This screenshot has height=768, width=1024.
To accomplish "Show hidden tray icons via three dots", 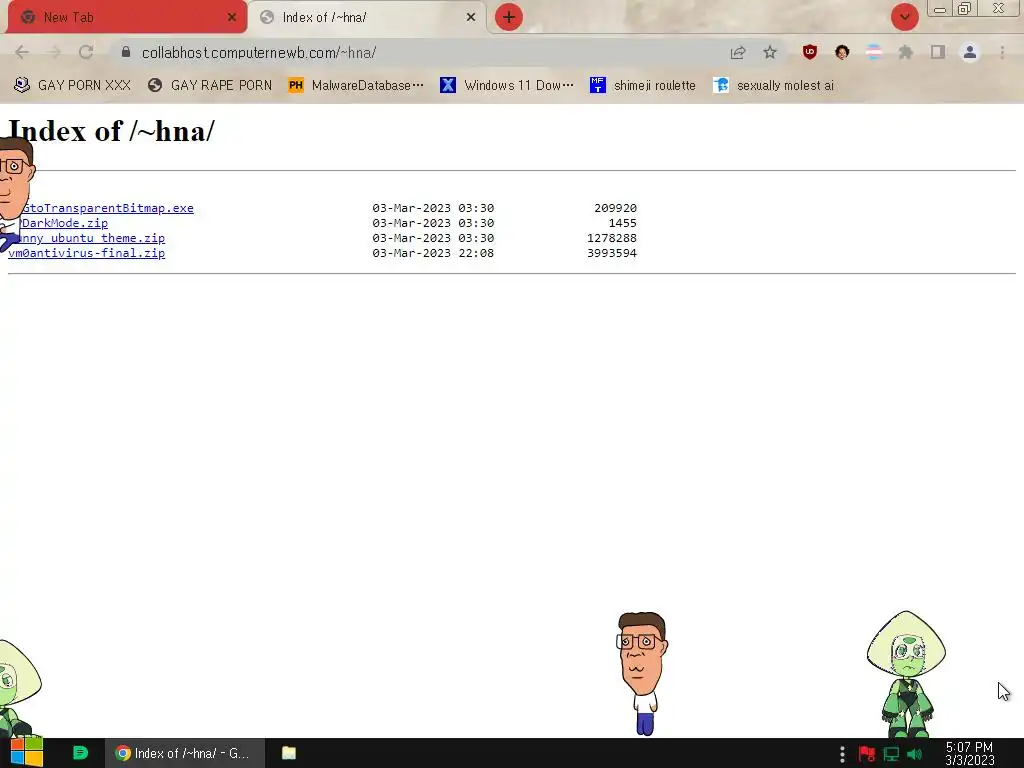I will pos(842,754).
